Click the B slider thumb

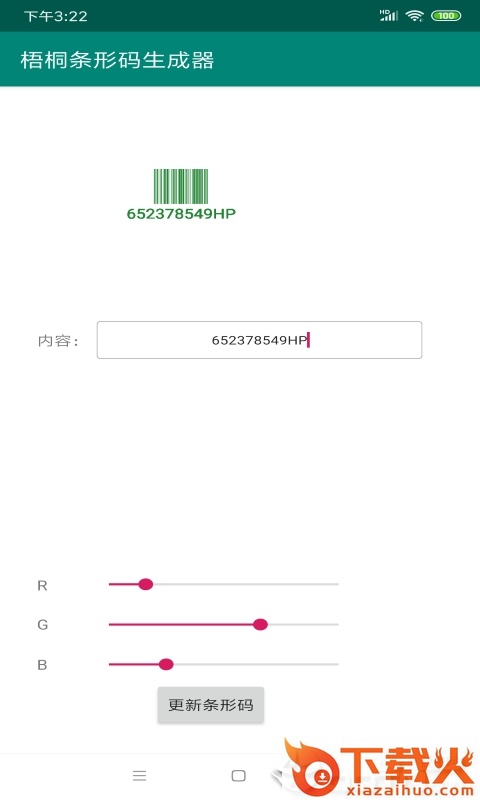[x=166, y=664]
